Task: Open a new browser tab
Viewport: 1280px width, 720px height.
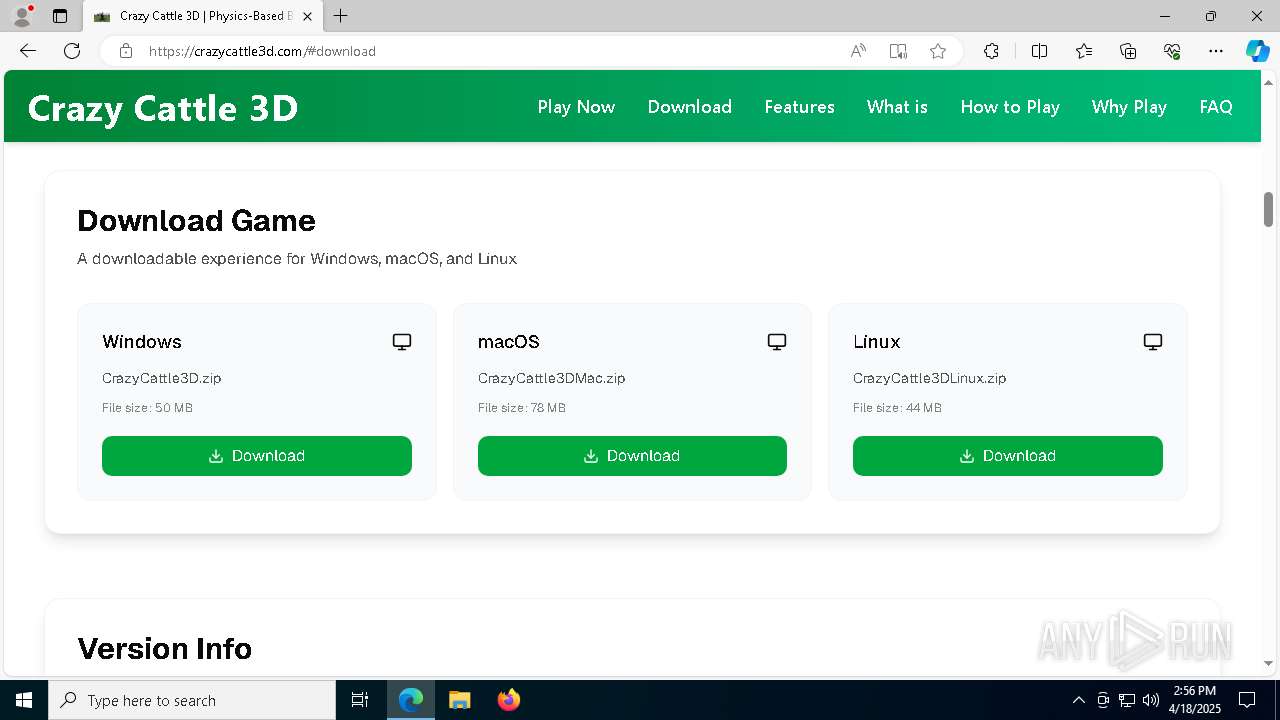Action: pyautogui.click(x=341, y=16)
